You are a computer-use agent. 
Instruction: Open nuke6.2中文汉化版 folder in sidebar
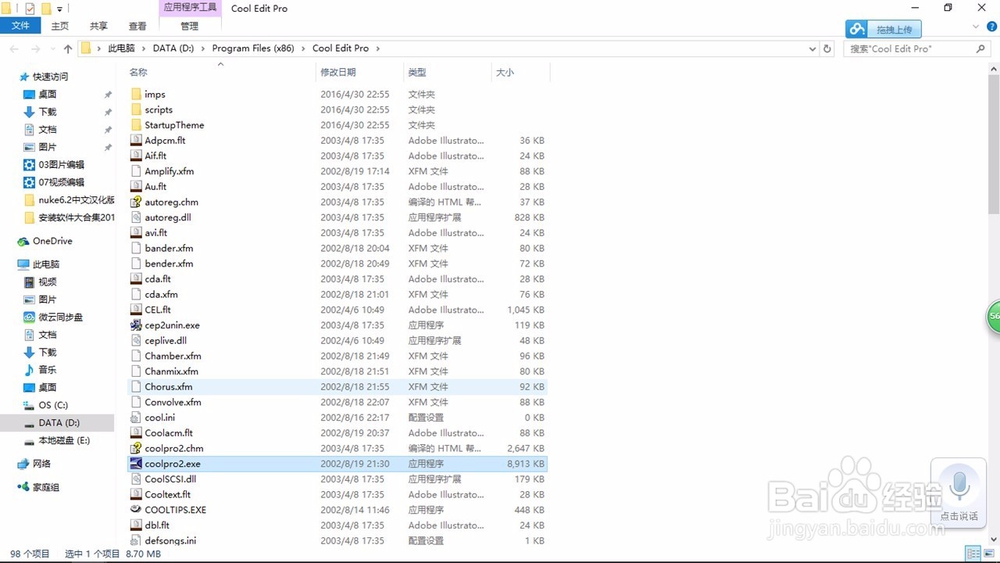click(x=76, y=200)
